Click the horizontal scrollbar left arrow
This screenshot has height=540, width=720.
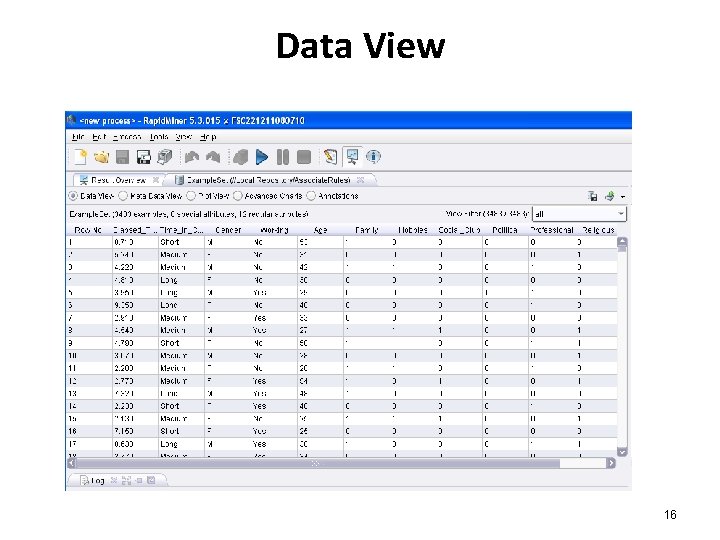pyautogui.click(x=71, y=463)
